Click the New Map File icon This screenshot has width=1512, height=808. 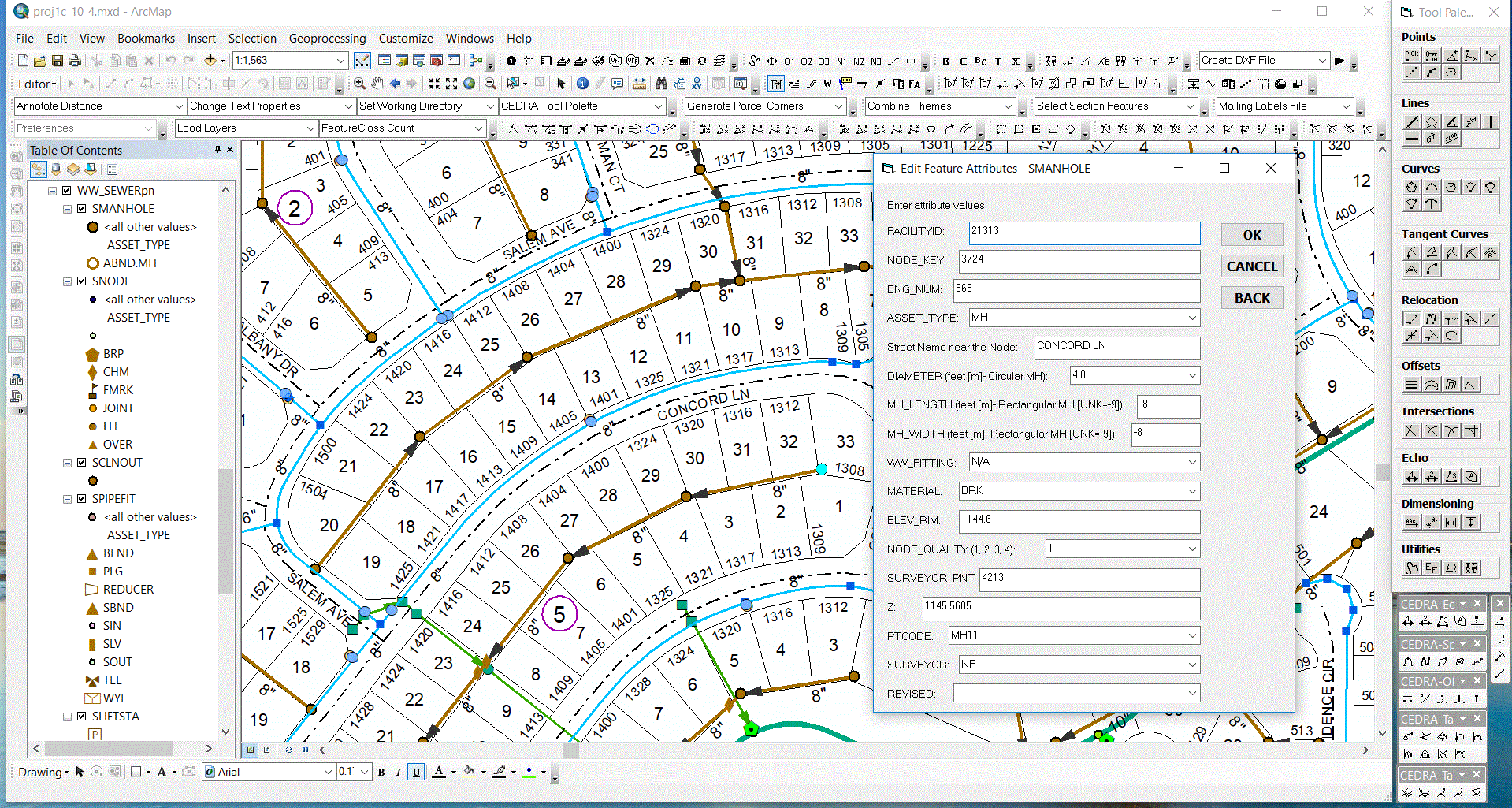23,61
